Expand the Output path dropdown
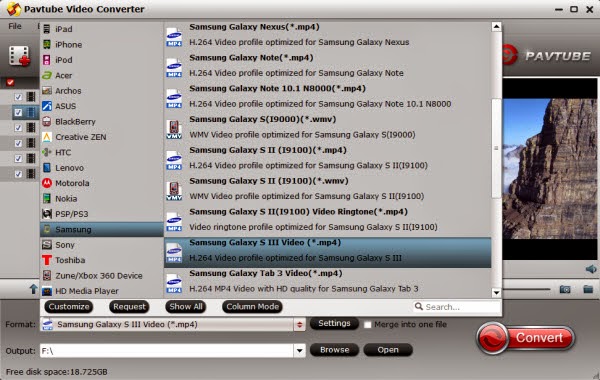Viewport: 600px width, 380px height. click(300, 350)
